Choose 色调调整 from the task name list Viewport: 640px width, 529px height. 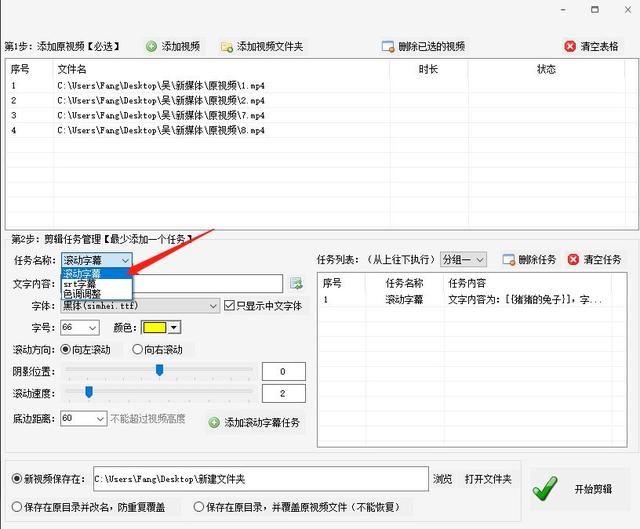tap(82, 294)
